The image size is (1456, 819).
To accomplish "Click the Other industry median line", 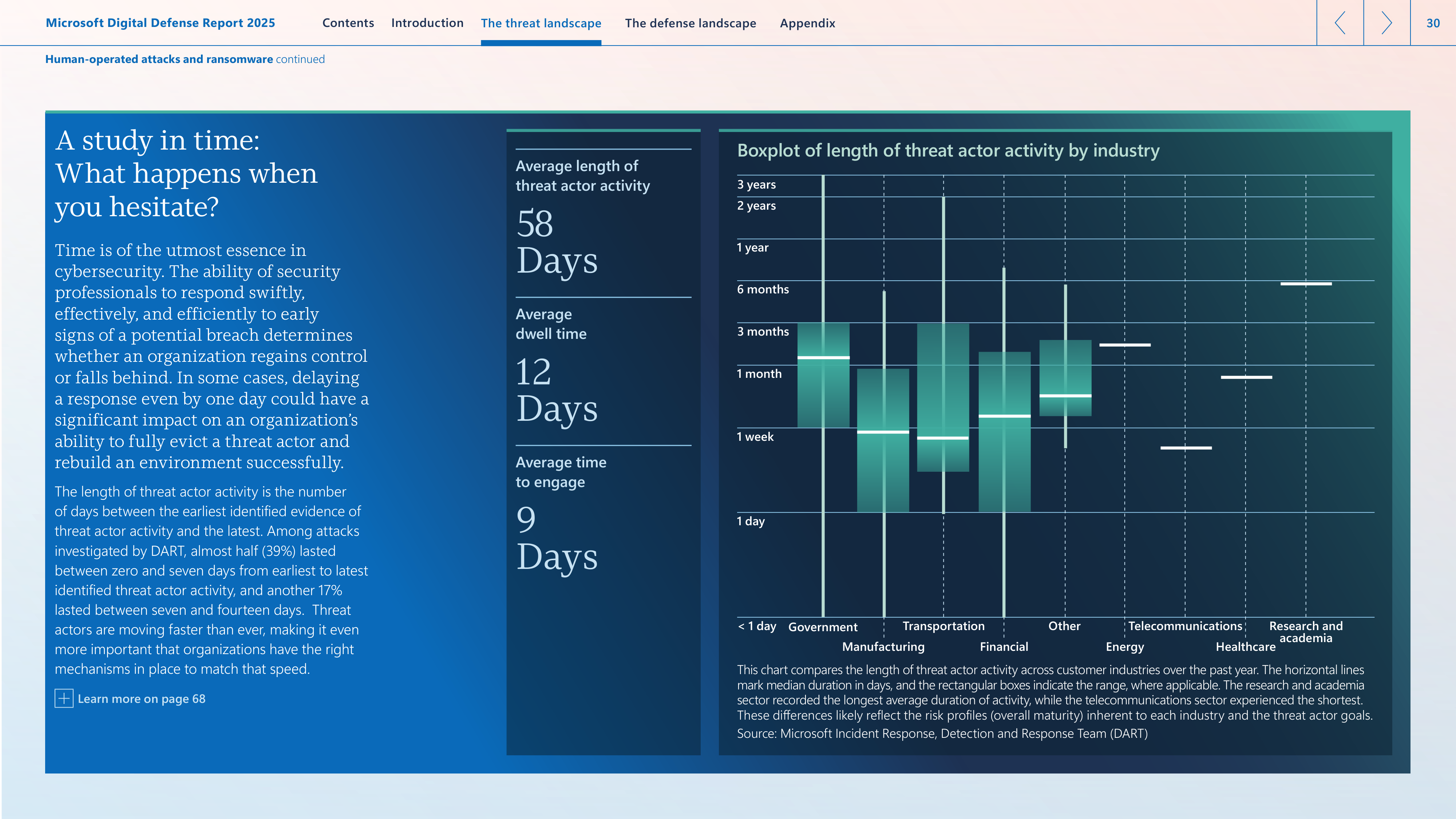I will (x=1065, y=396).
